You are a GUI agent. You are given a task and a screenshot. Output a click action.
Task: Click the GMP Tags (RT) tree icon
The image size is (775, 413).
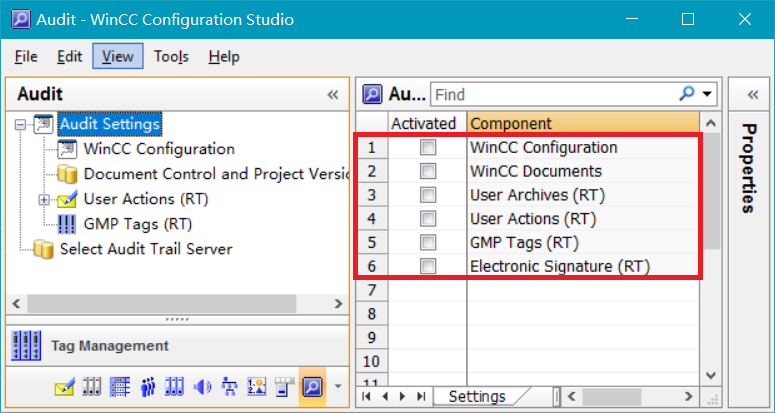point(67,224)
